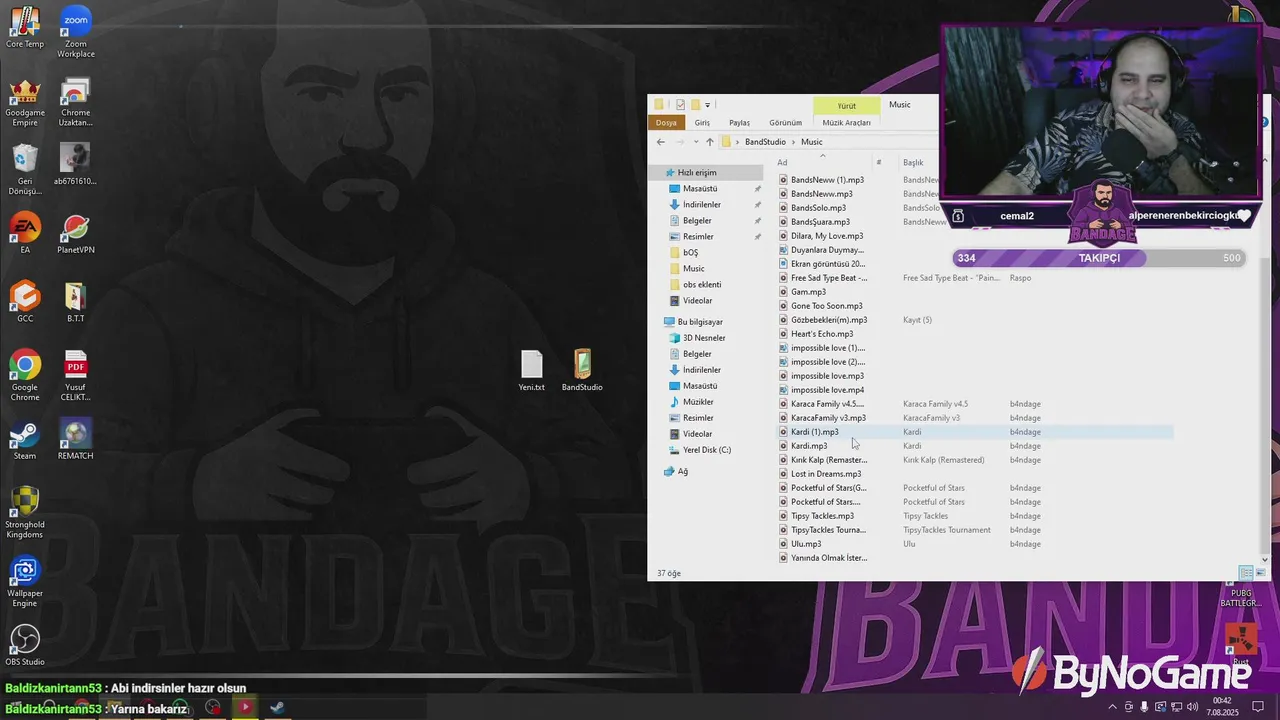Click BandStudio in the address breadcrumb

click(x=765, y=142)
